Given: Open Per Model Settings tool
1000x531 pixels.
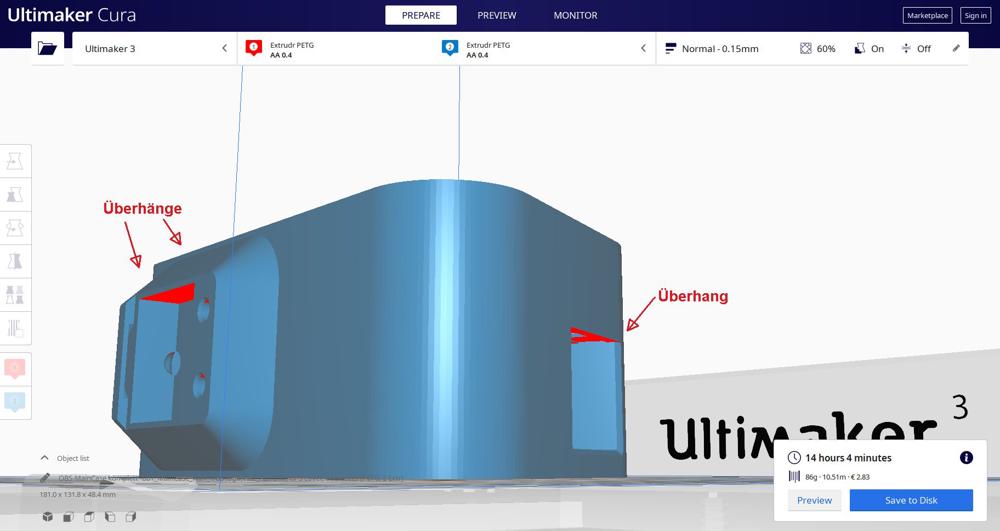Looking at the screenshot, I should click(x=15, y=295).
